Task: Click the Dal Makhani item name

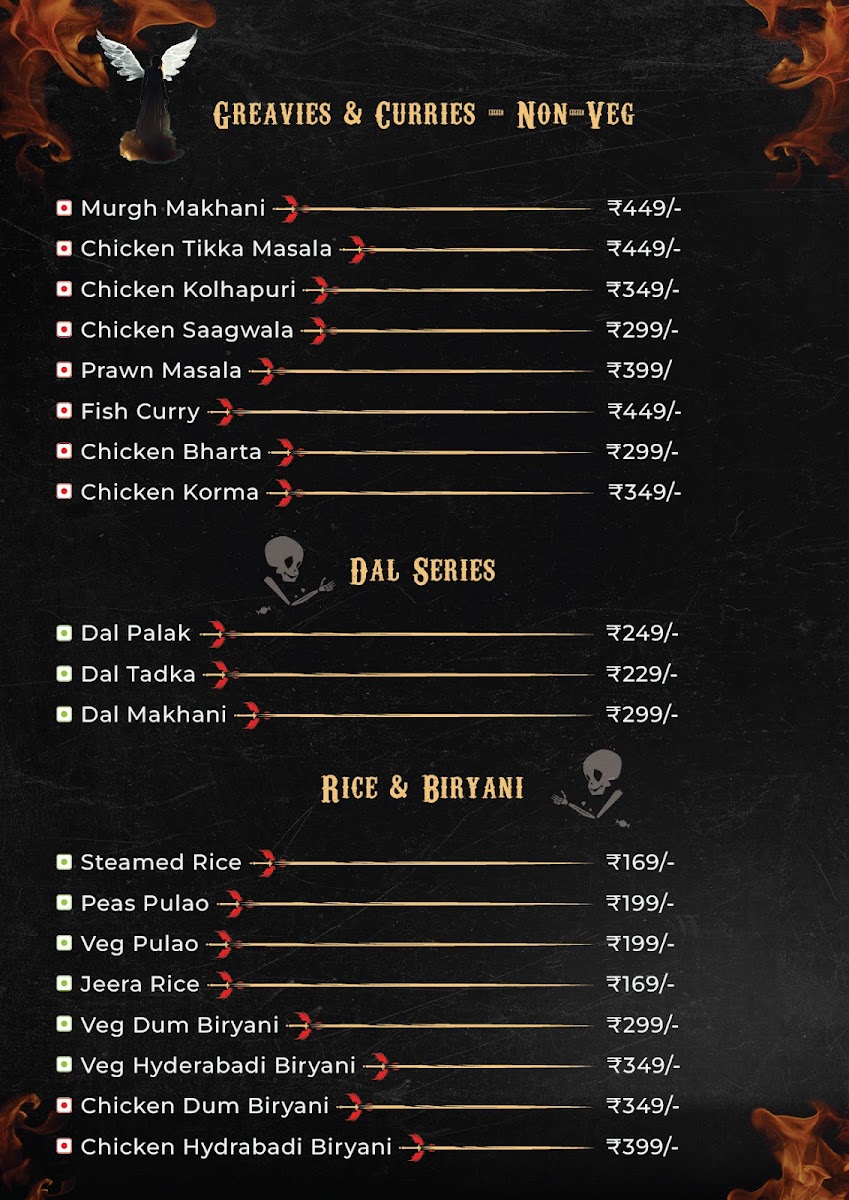Action: [x=154, y=715]
